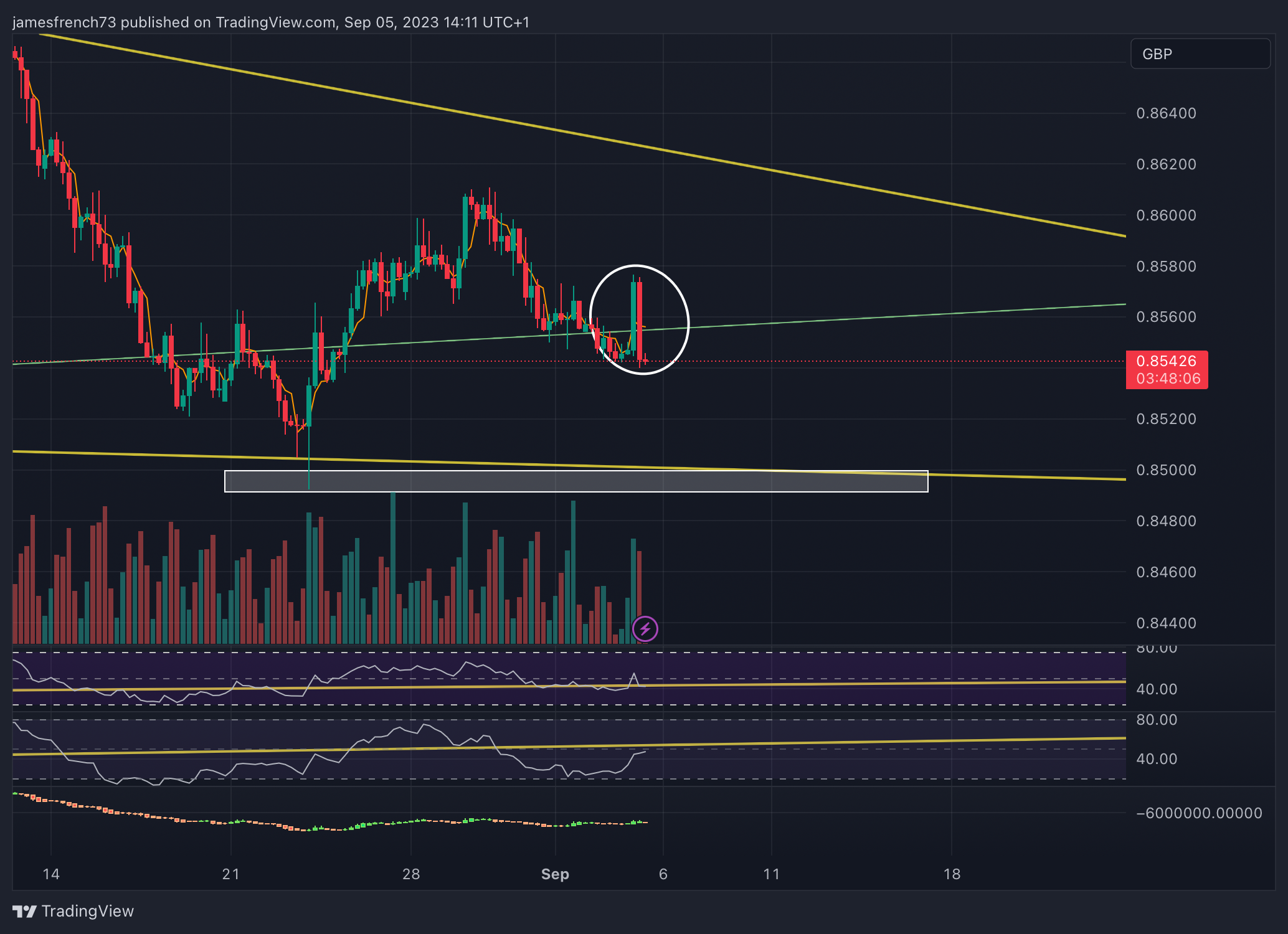Click the 0.85000 price axis label

coord(1166,470)
